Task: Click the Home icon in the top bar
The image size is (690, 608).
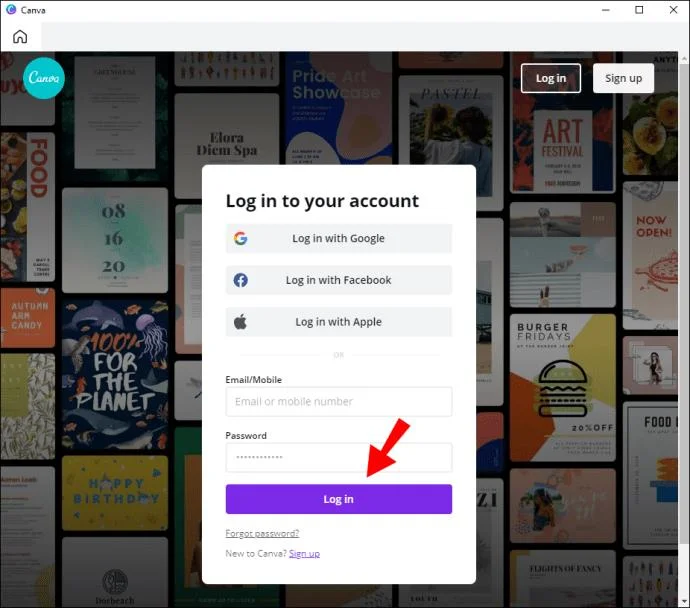Action: (x=20, y=37)
